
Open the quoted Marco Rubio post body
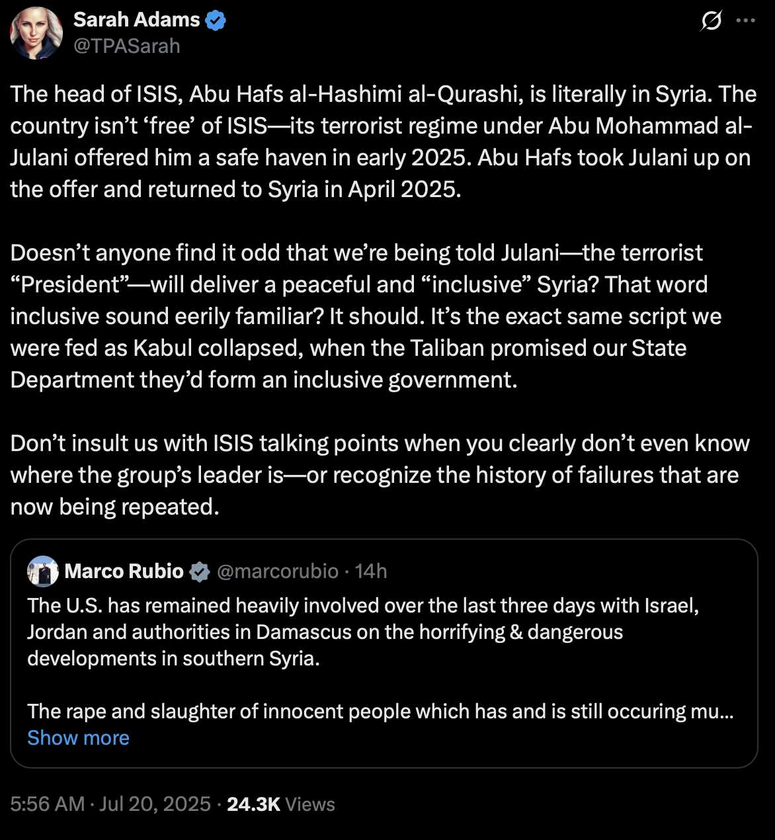coord(383,654)
